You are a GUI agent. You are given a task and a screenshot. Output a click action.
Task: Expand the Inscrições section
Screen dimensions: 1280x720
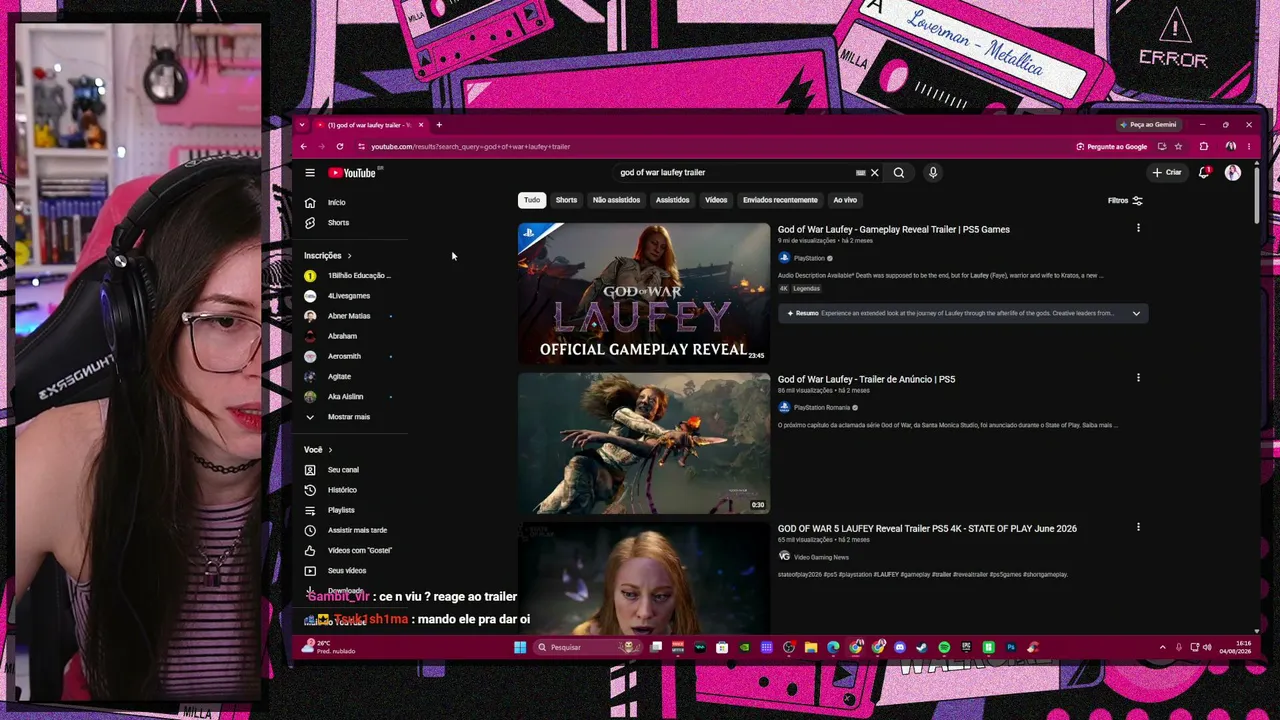tap(328, 256)
